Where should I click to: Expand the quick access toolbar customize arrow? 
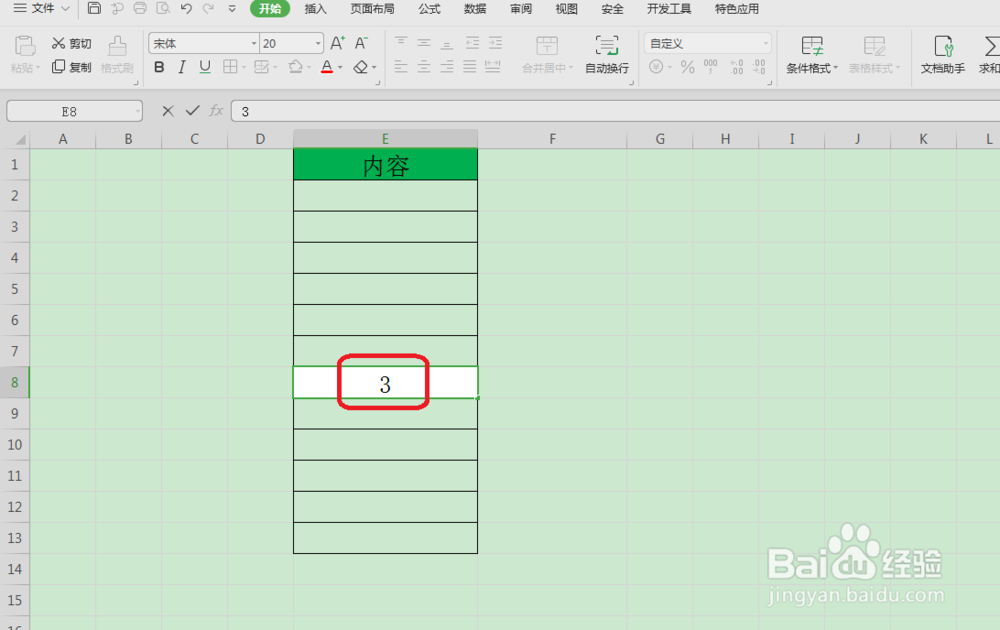(232, 9)
